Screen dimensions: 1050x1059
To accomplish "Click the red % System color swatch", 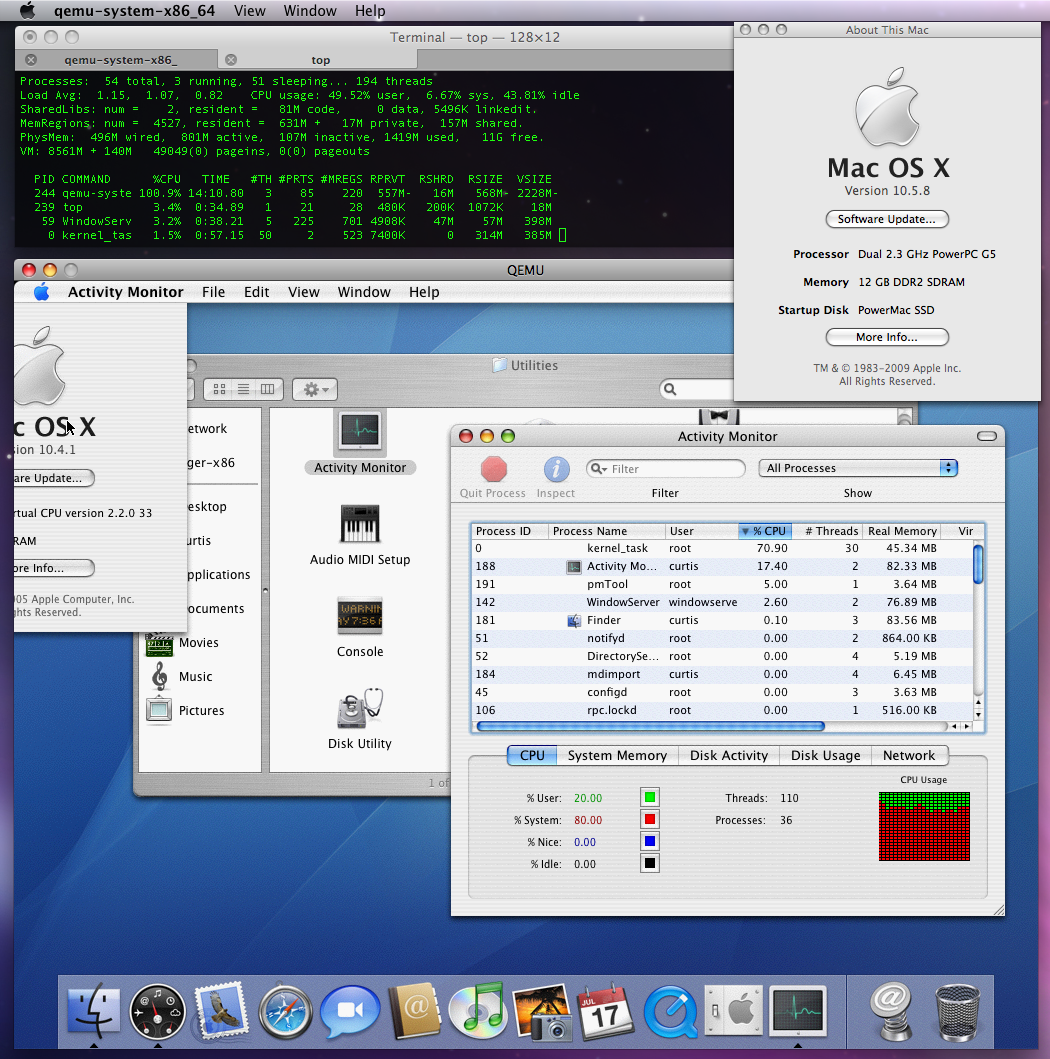I will tap(650, 819).
